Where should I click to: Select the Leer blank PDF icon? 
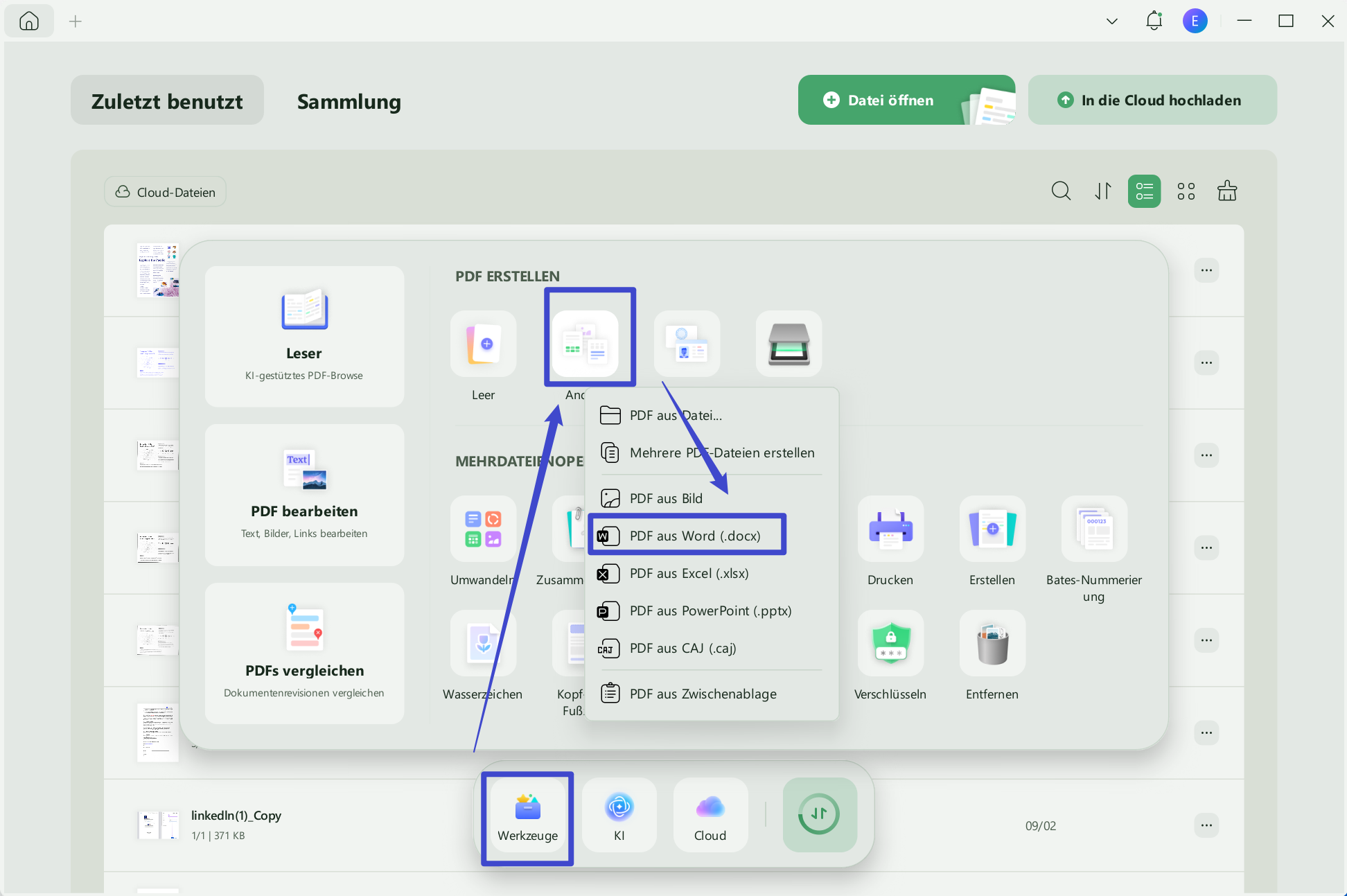point(483,344)
